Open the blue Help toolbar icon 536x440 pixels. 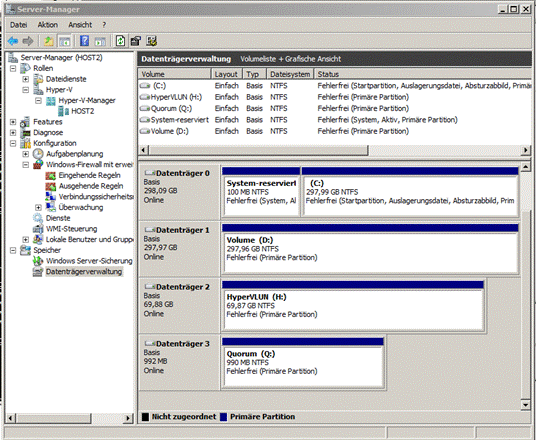click(x=84, y=41)
